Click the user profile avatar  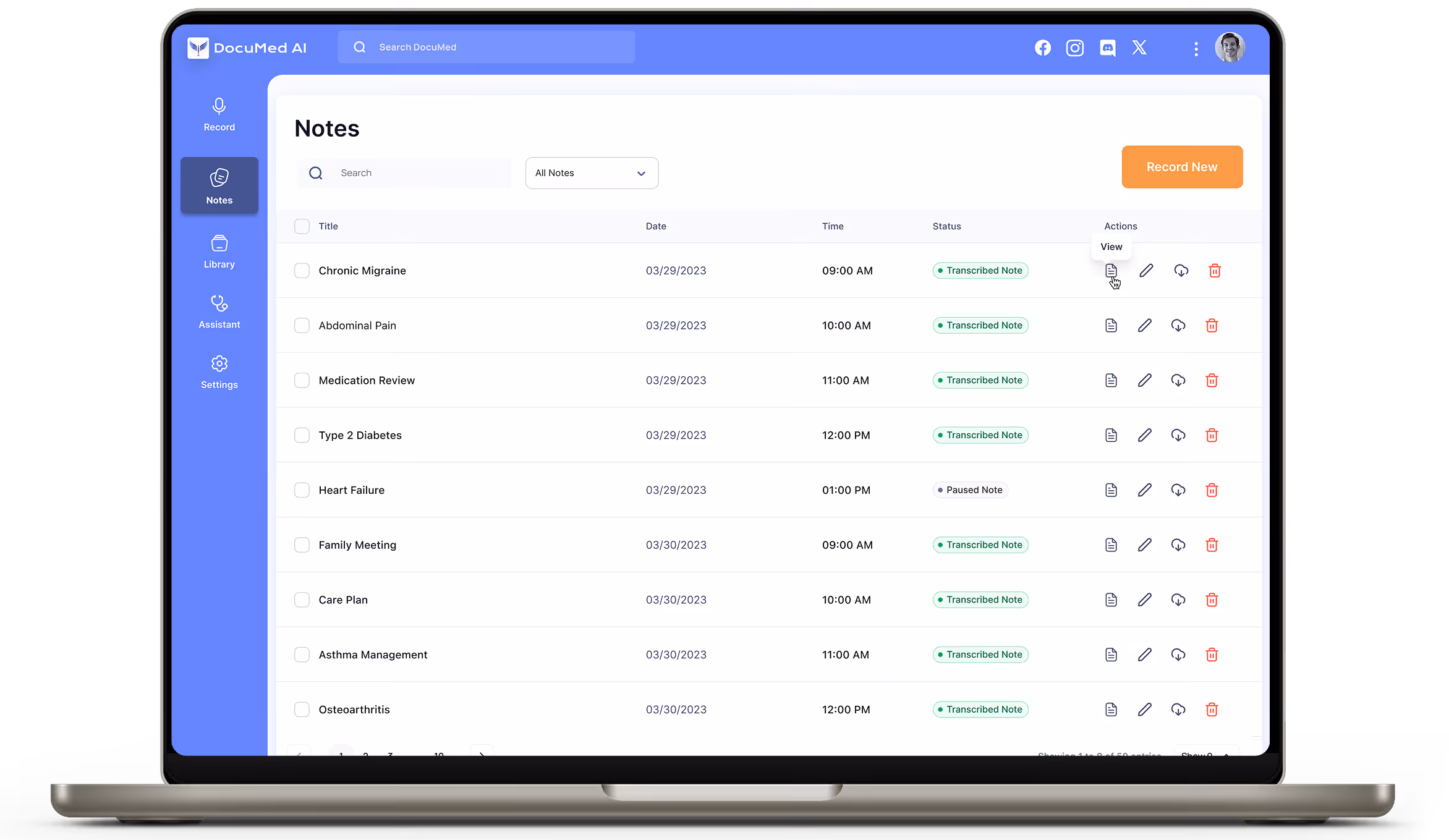(1230, 48)
